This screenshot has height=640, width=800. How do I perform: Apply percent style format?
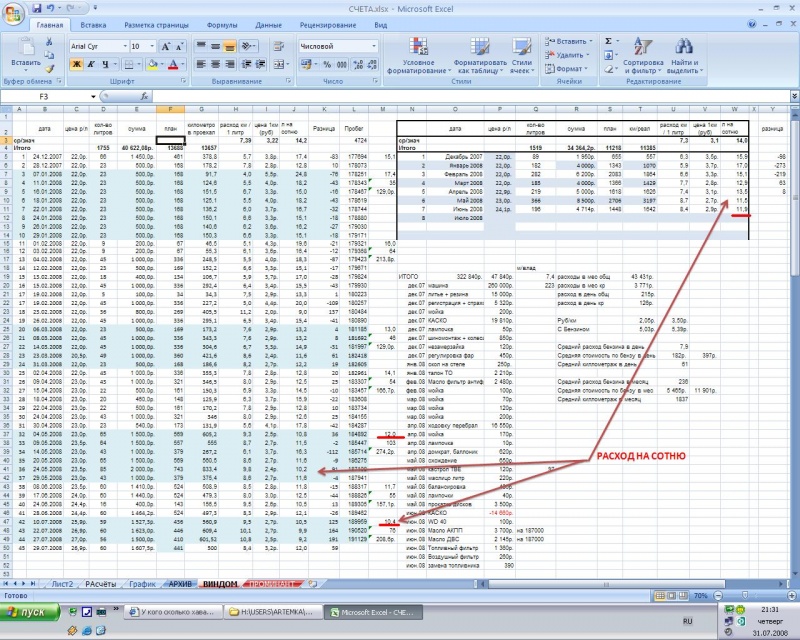click(326, 63)
